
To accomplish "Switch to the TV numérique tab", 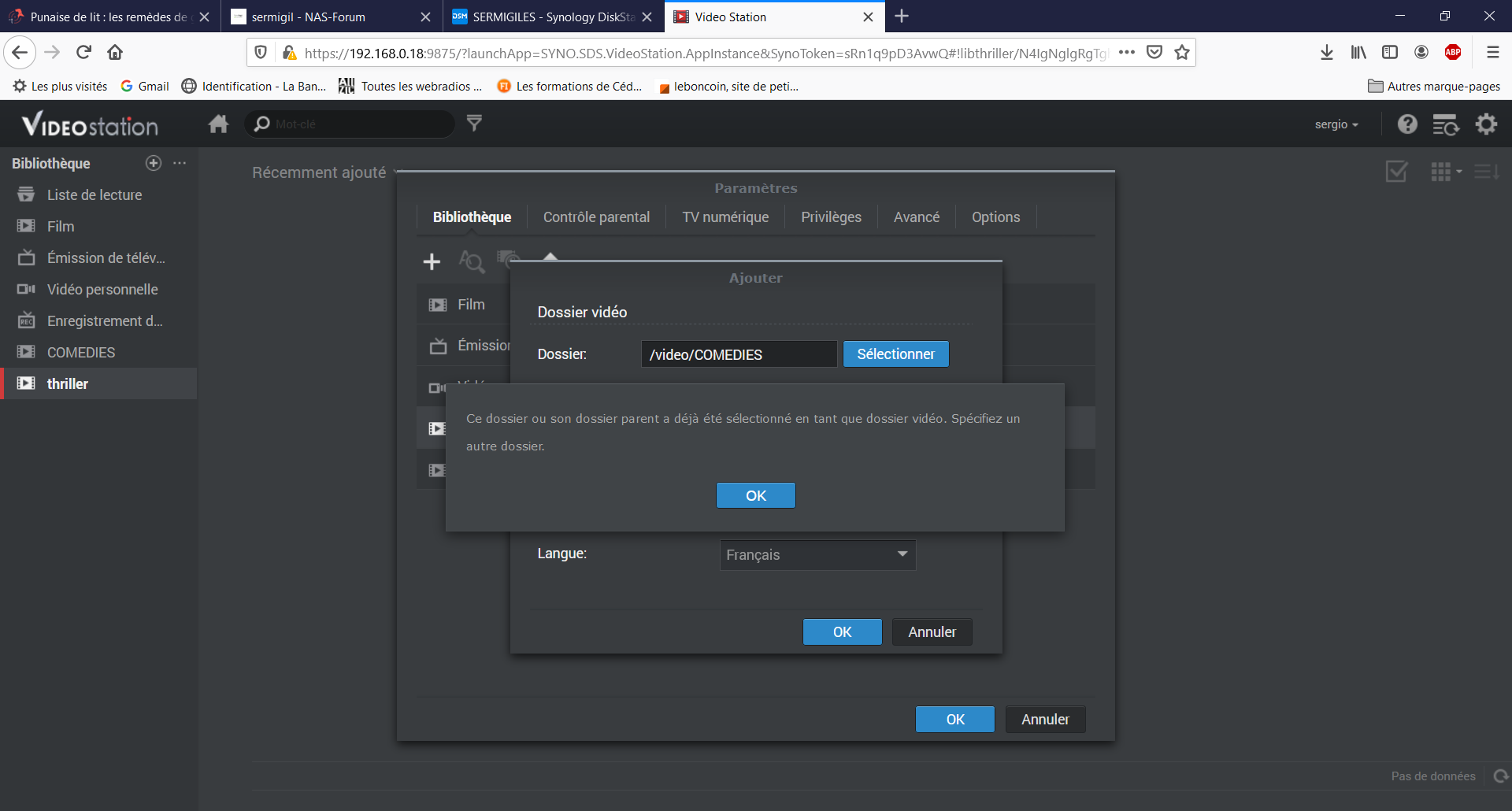I will [725, 217].
